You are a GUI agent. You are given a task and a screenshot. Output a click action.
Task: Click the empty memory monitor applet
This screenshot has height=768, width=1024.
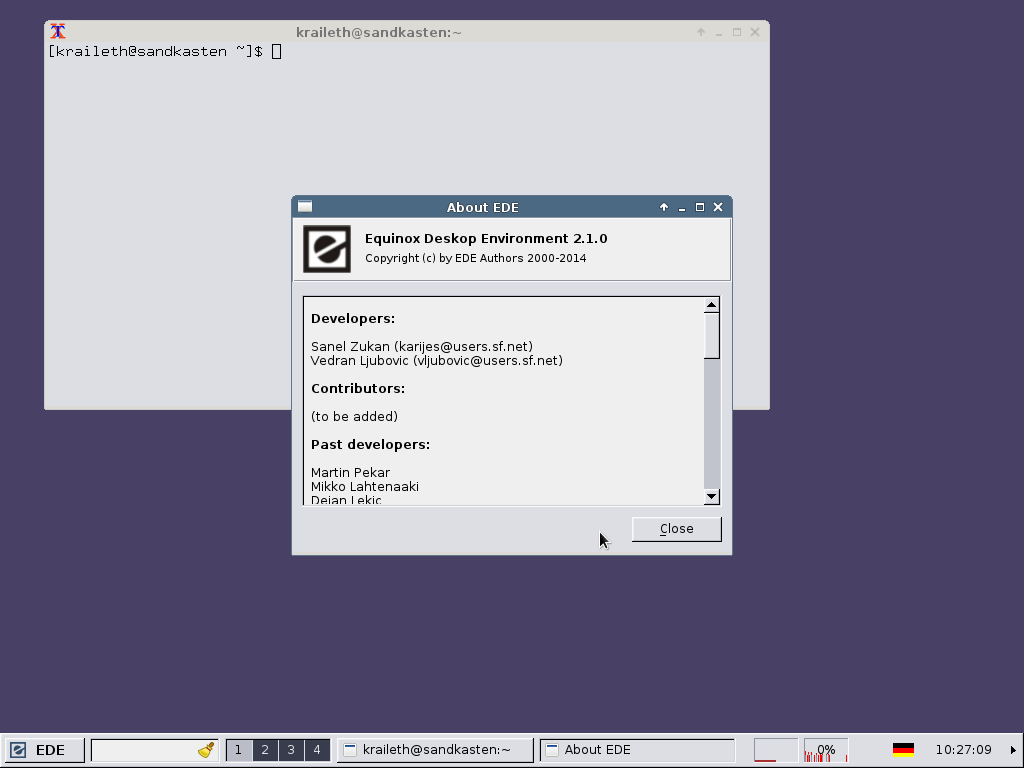pyautogui.click(x=775, y=750)
